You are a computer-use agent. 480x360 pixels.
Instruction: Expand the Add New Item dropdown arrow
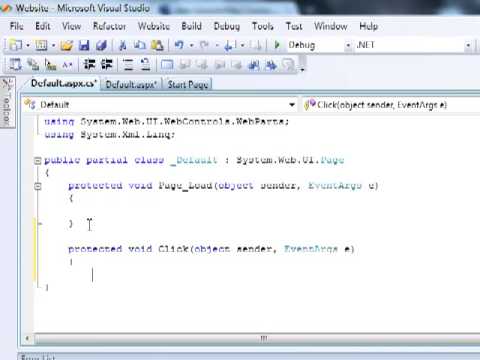[x=54, y=45]
